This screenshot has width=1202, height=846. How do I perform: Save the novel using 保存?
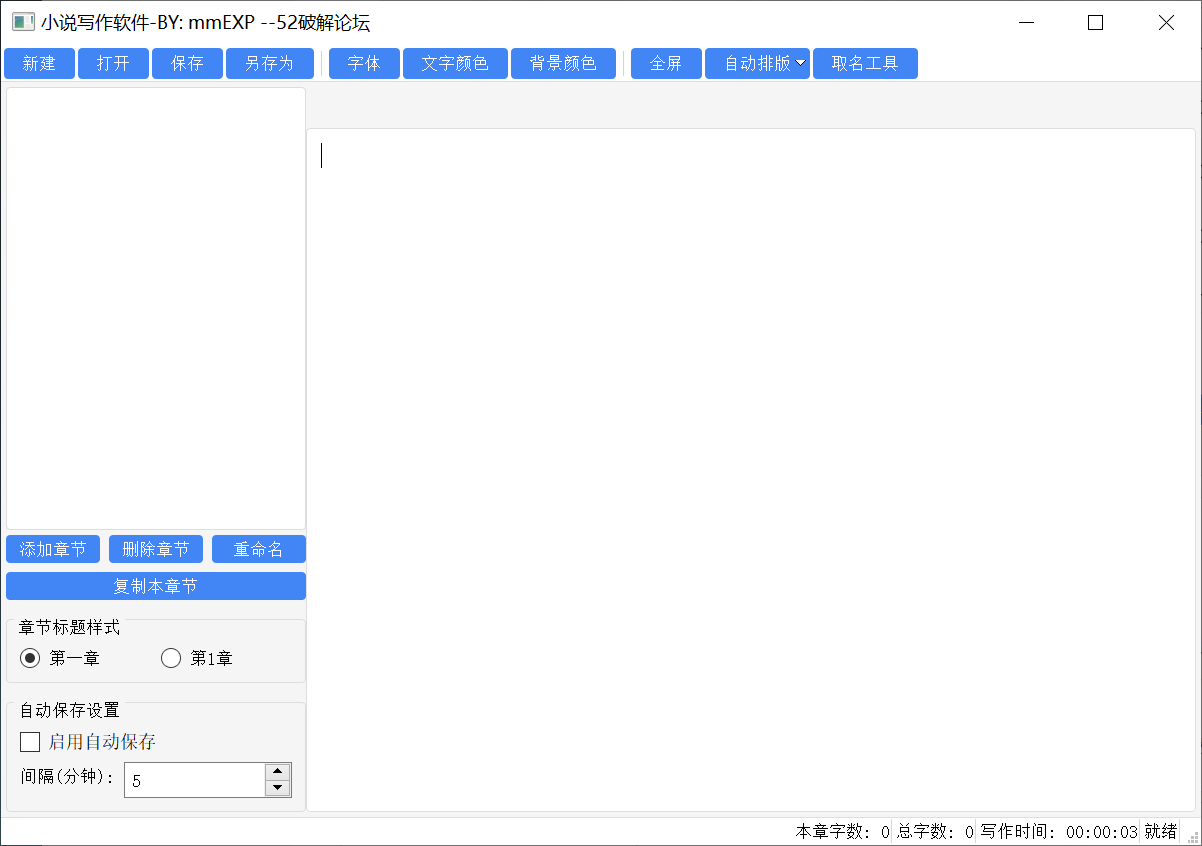[187, 64]
